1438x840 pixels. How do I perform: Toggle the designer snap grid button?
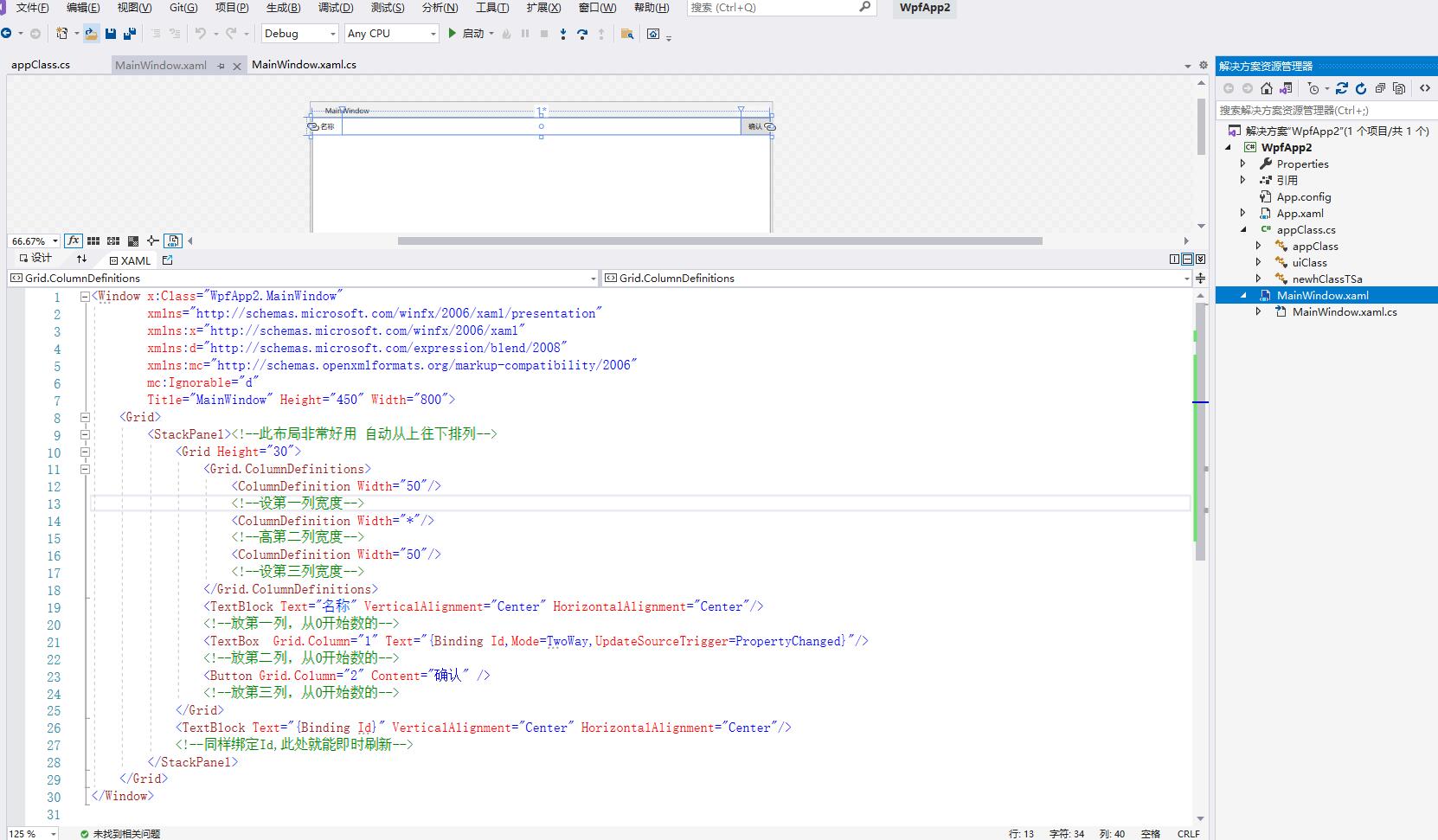click(93, 240)
